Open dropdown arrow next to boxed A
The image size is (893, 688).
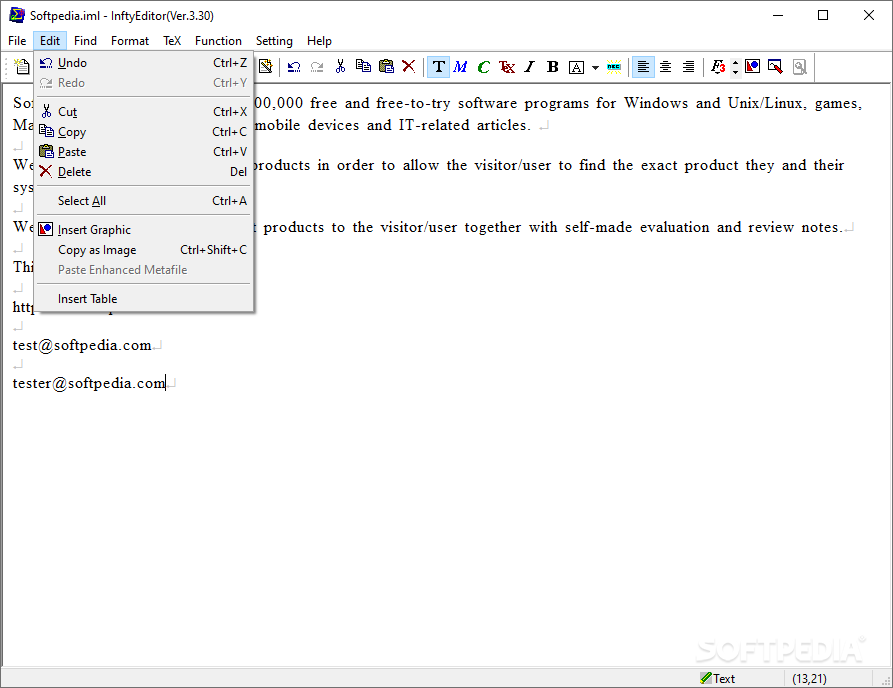point(595,67)
